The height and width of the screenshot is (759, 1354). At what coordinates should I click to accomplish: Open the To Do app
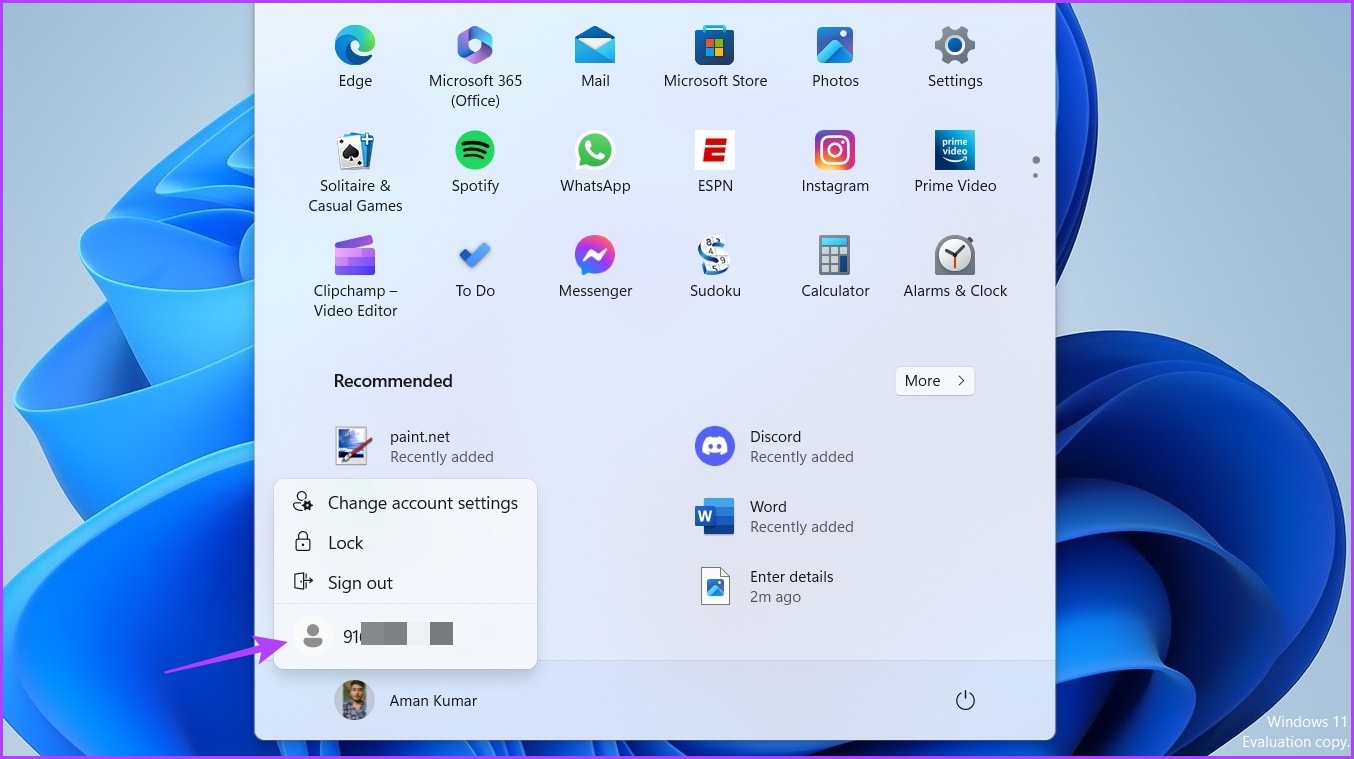pos(475,267)
